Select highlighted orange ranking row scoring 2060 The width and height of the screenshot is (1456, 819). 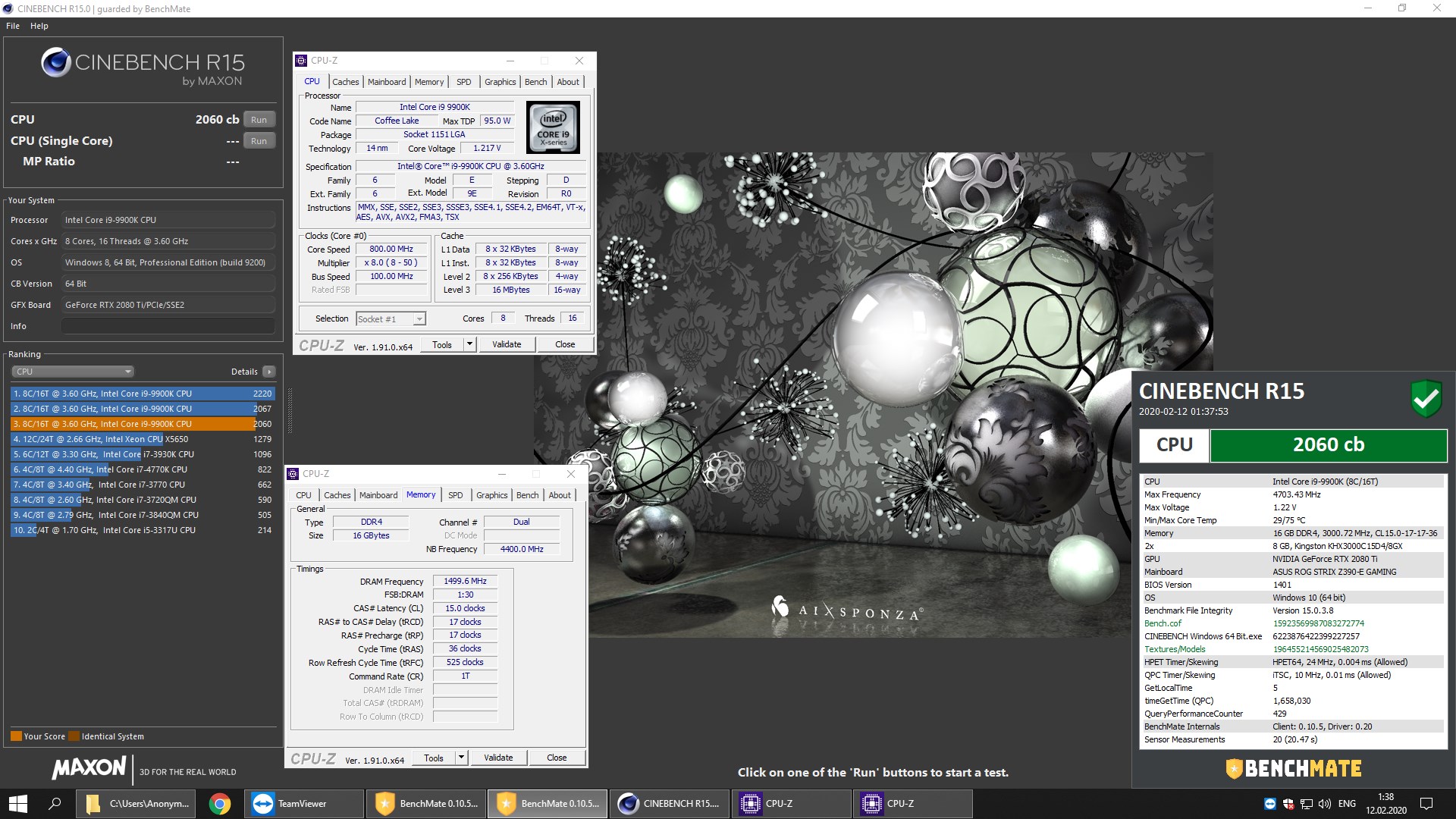(143, 424)
